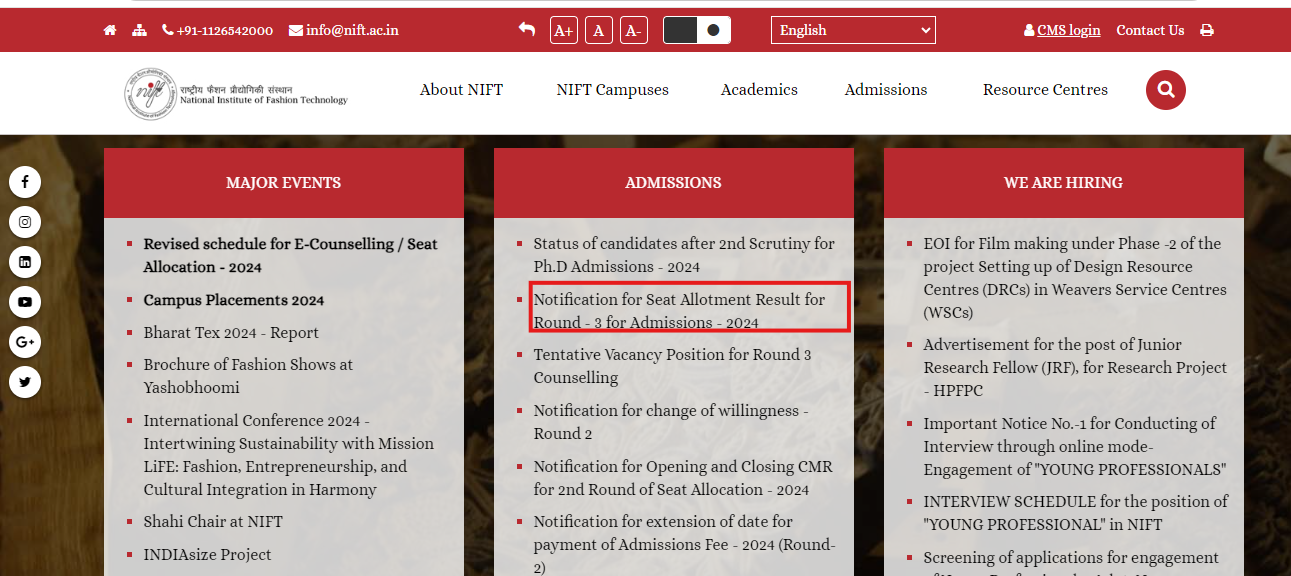
Task: Open the sitemap icon
Action: (x=139, y=30)
